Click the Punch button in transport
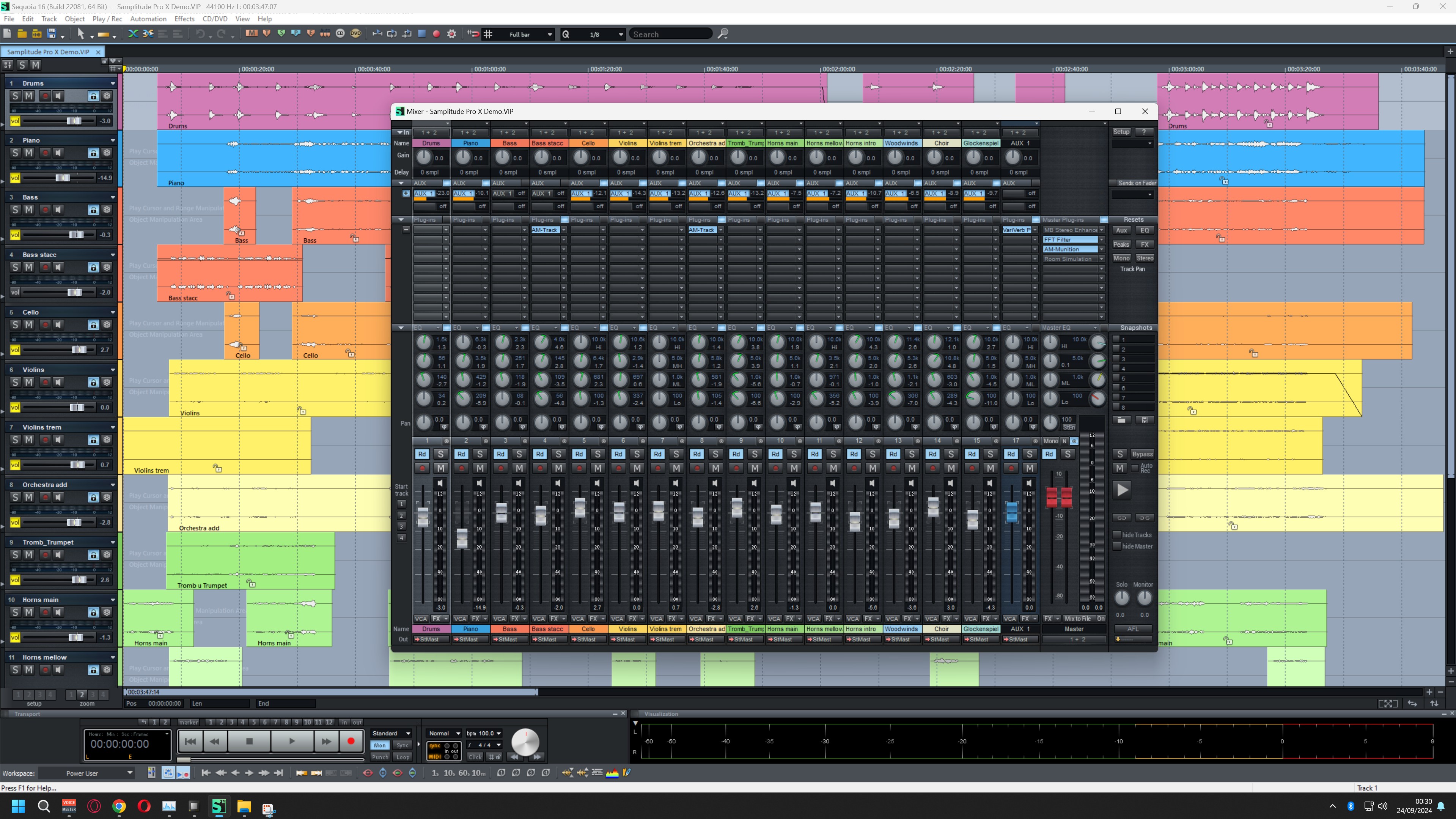This screenshot has width=1456, height=819. pos(380,757)
